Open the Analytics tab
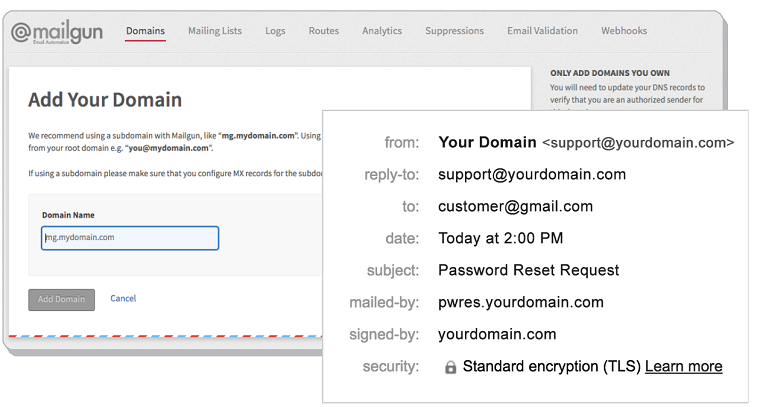The width and height of the screenshot is (760, 407). click(x=382, y=31)
